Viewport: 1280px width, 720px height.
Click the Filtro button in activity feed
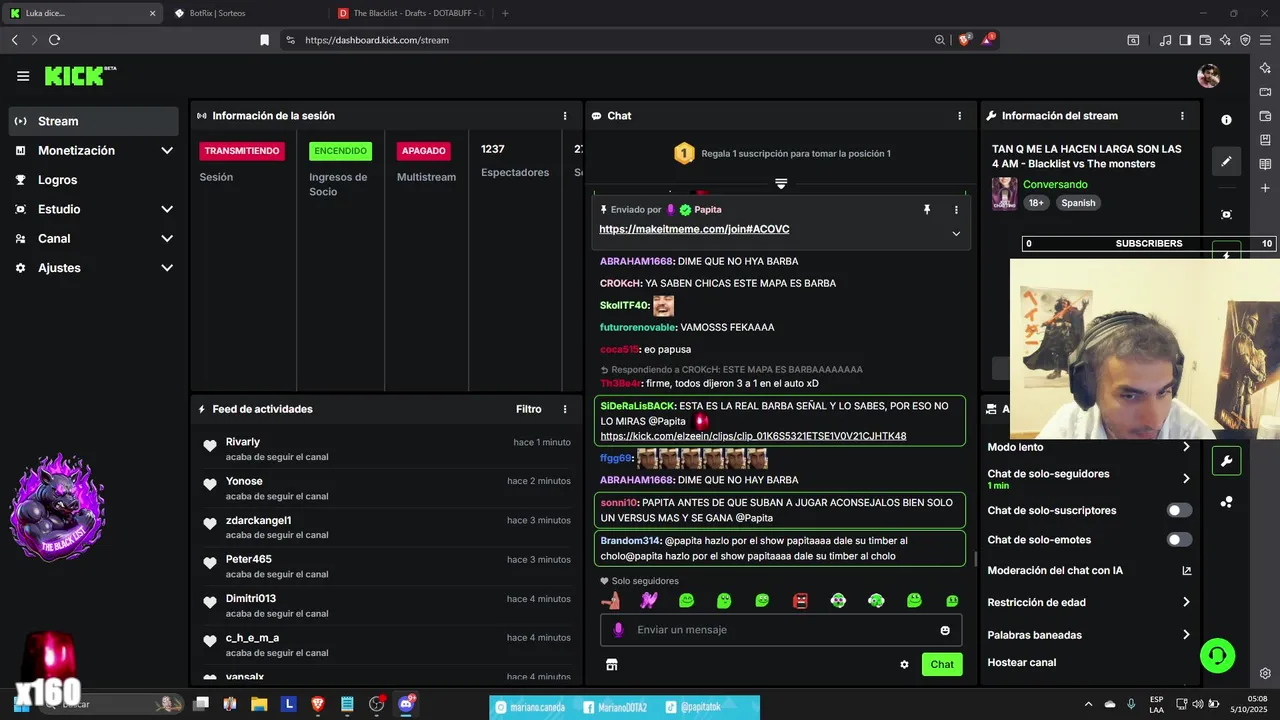[x=529, y=409]
